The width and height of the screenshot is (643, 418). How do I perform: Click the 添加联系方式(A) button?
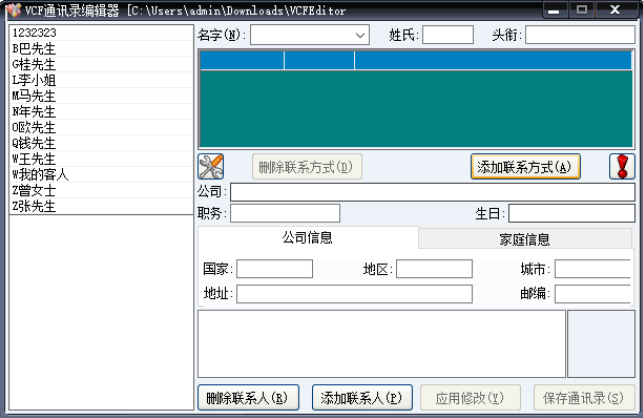click(525, 167)
